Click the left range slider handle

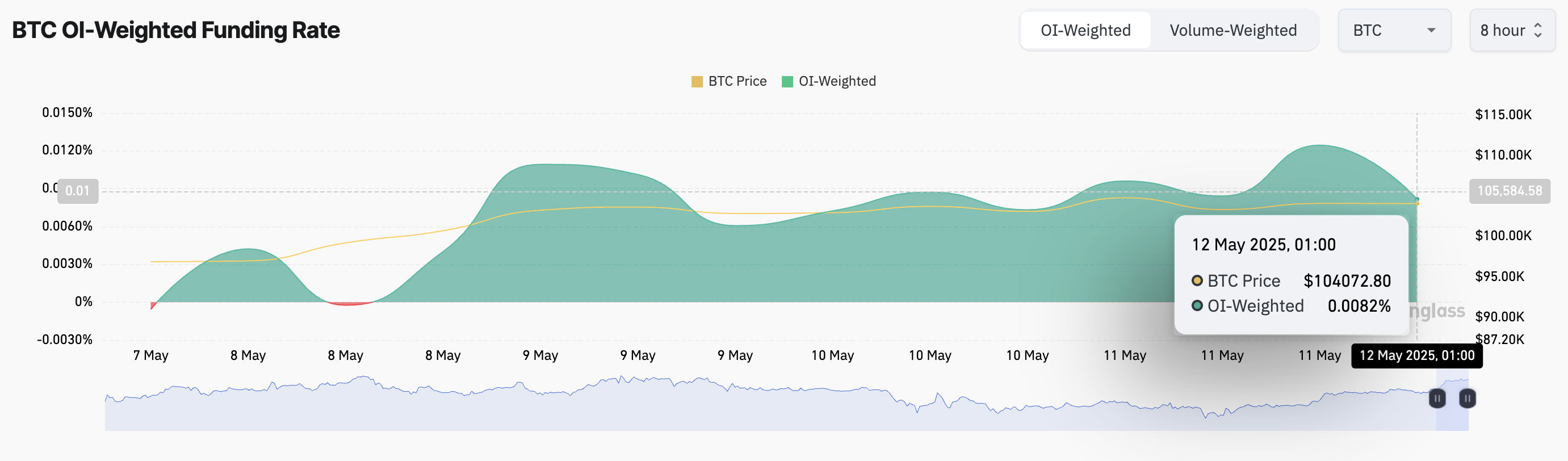1437,399
